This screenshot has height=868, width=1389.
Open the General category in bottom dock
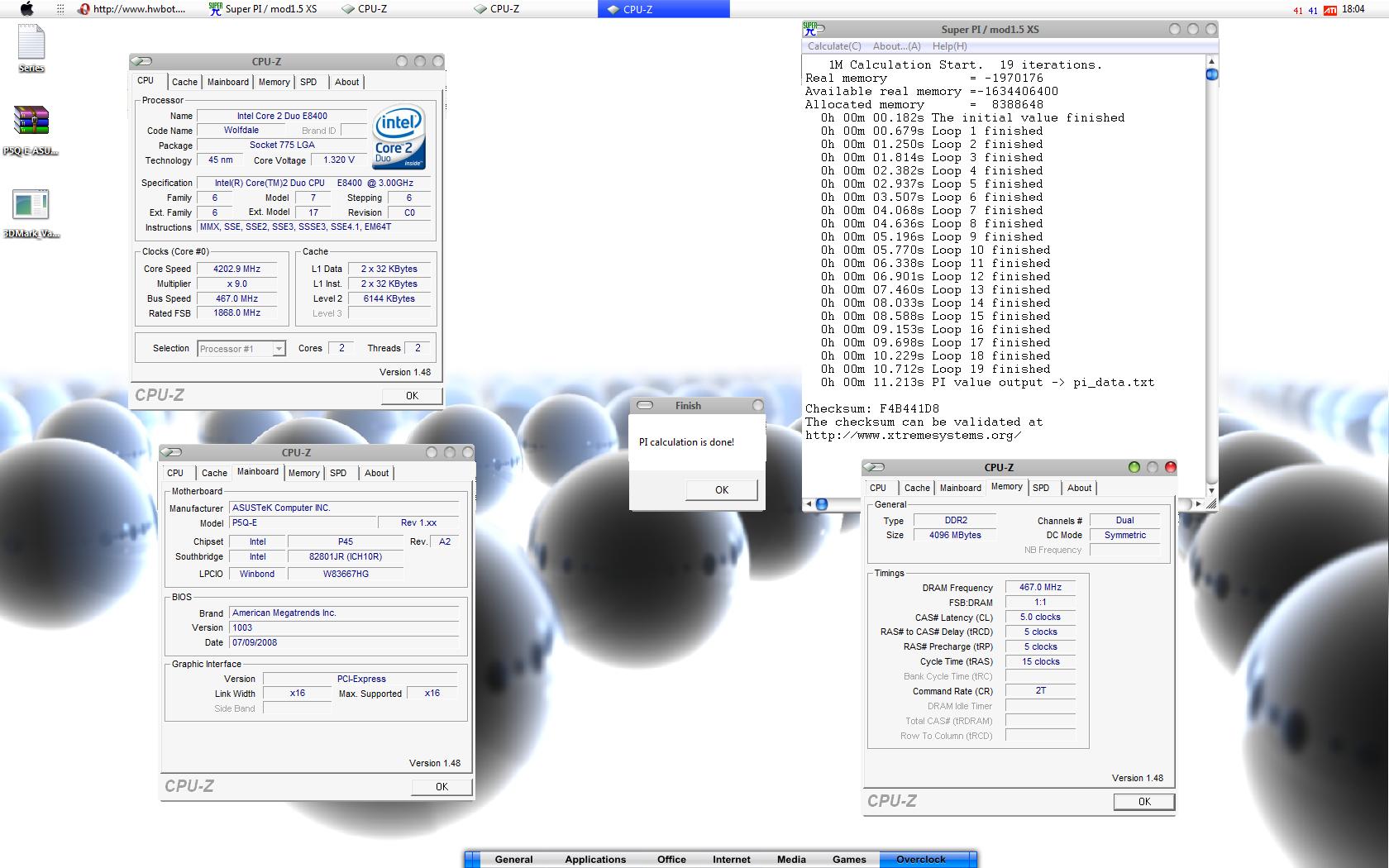[513, 860]
